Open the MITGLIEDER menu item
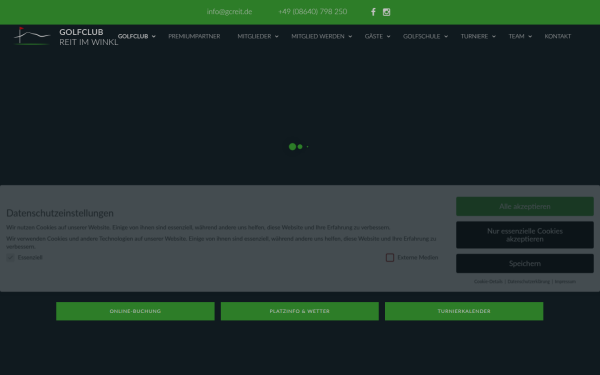 click(x=254, y=36)
